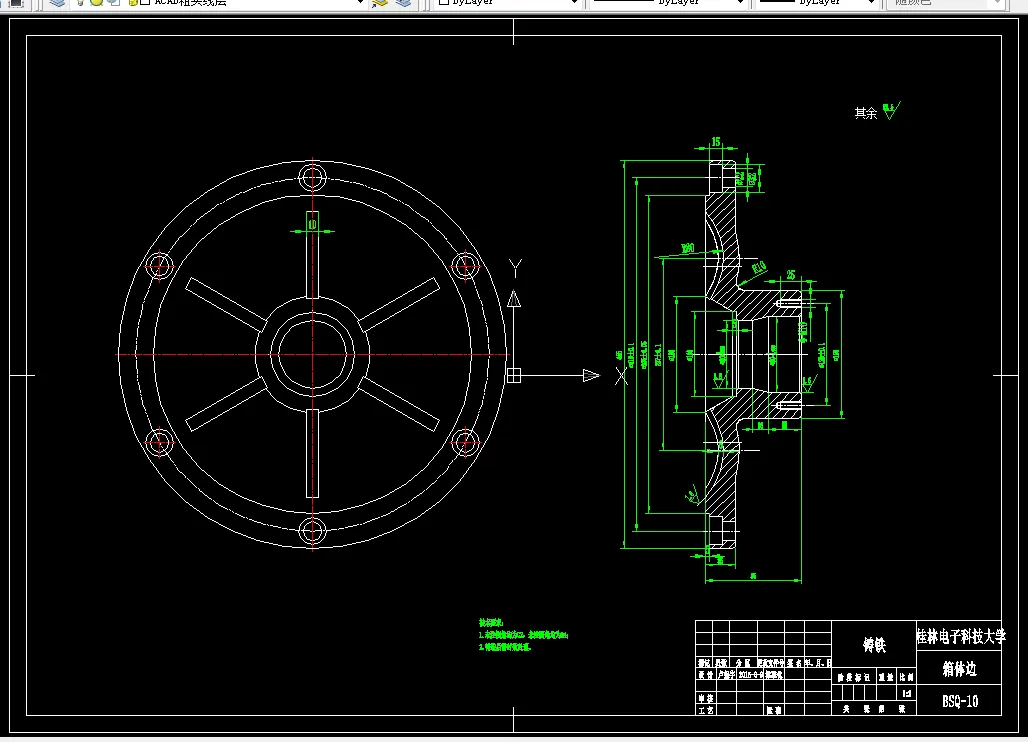Pick the Y axis label of UCS icon
1028x742 pixels.
(x=515, y=269)
